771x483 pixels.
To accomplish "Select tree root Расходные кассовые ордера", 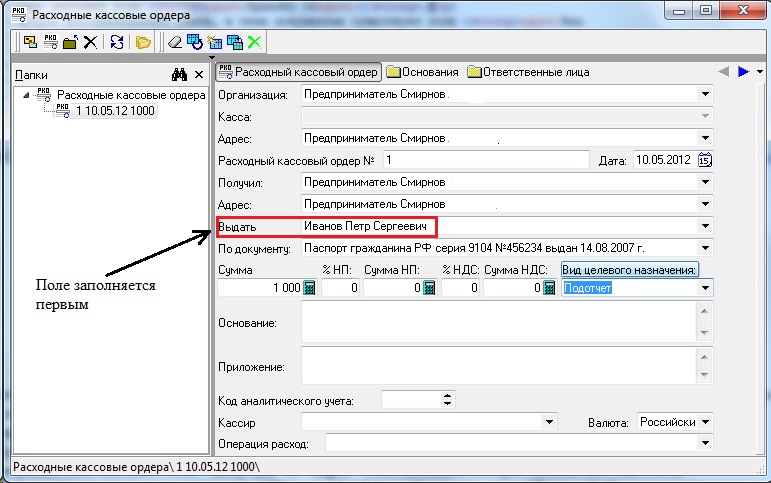I will 131,95.
